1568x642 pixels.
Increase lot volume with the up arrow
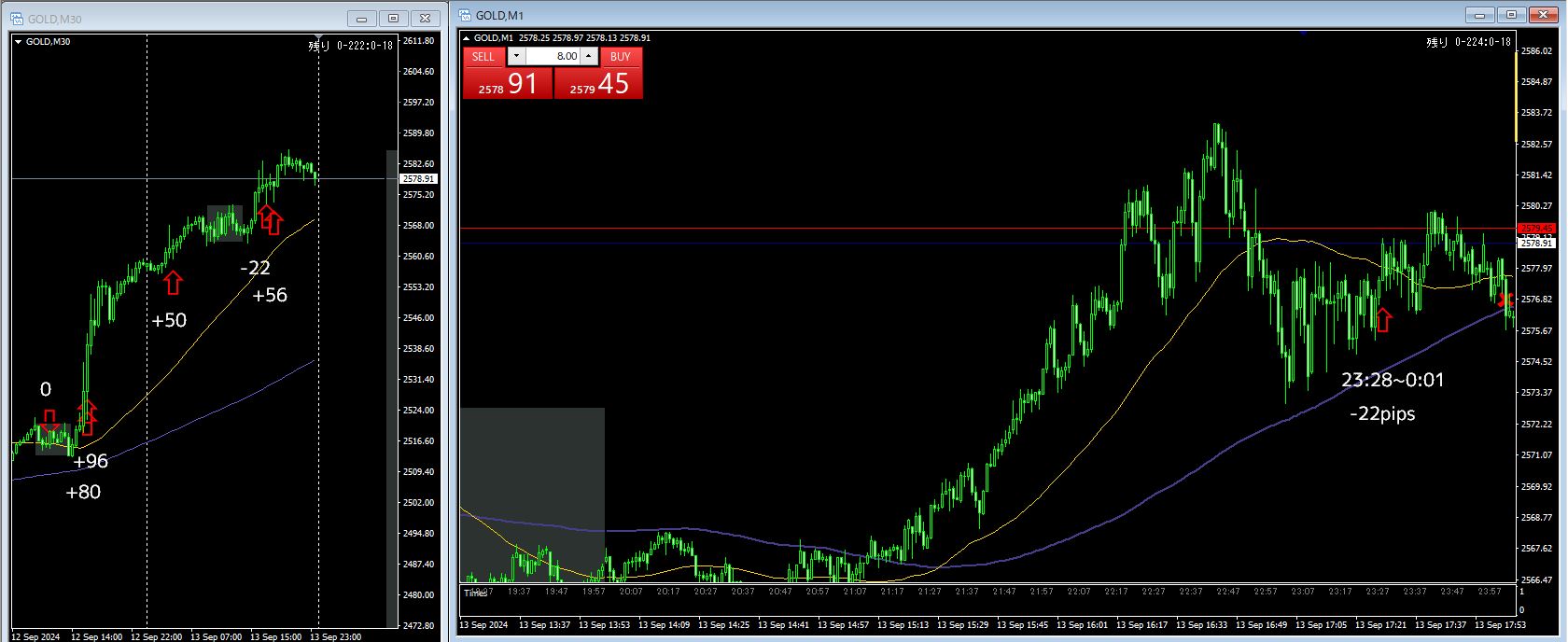click(589, 56)
